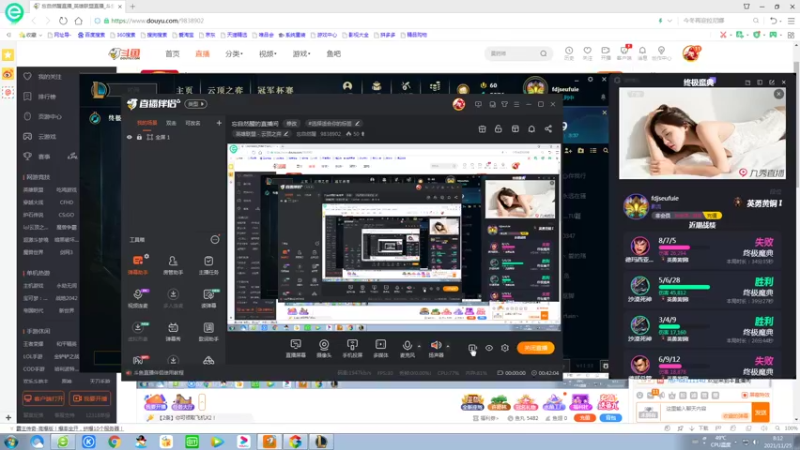
Task: Open the 鱼吧 tab on Douyu navbar
Action: point(334,54)
